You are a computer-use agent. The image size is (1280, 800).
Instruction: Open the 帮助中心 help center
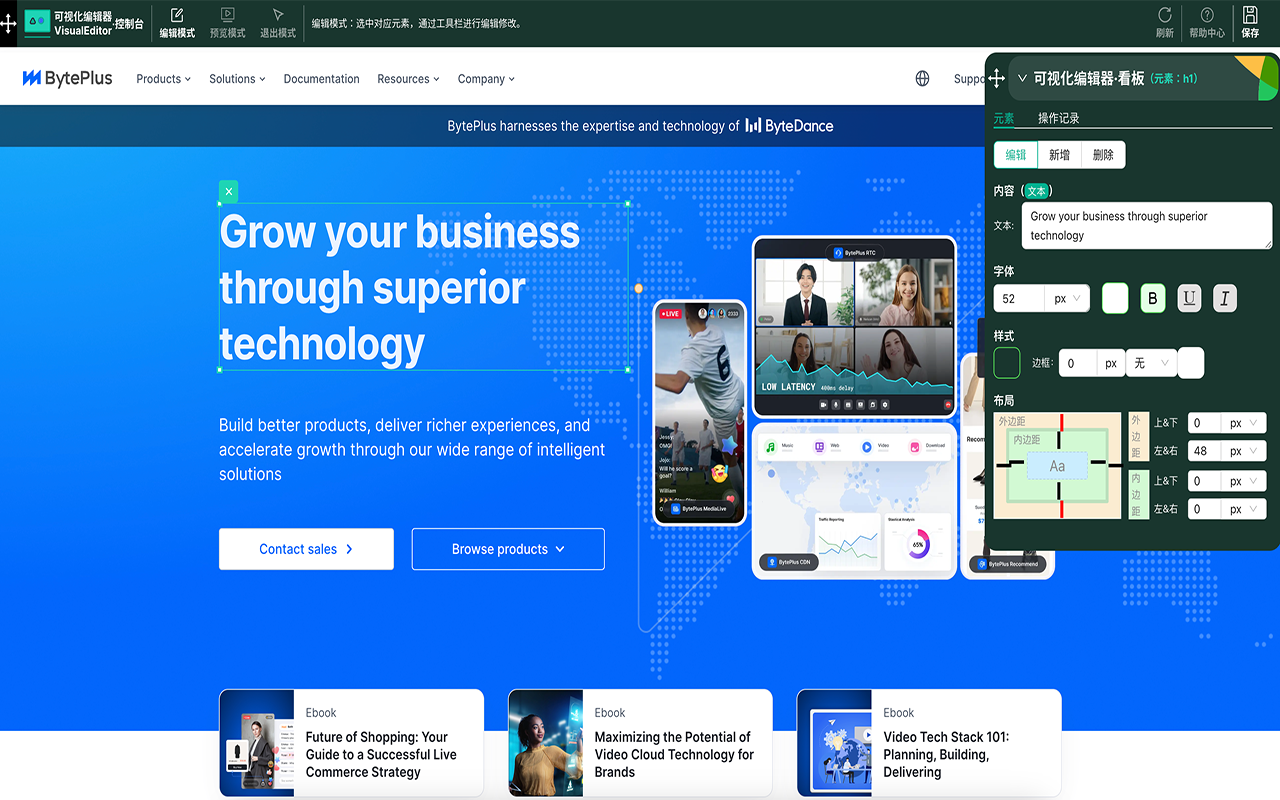tap(1207, 22)
